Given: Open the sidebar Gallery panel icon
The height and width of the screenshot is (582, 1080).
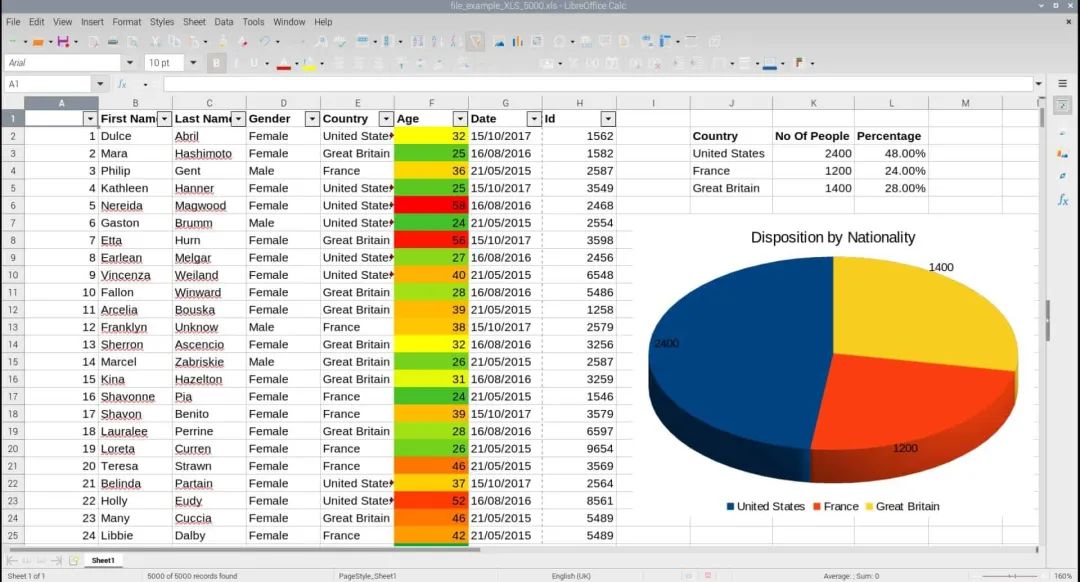Looking at the screenshot, I should 1063,154.
